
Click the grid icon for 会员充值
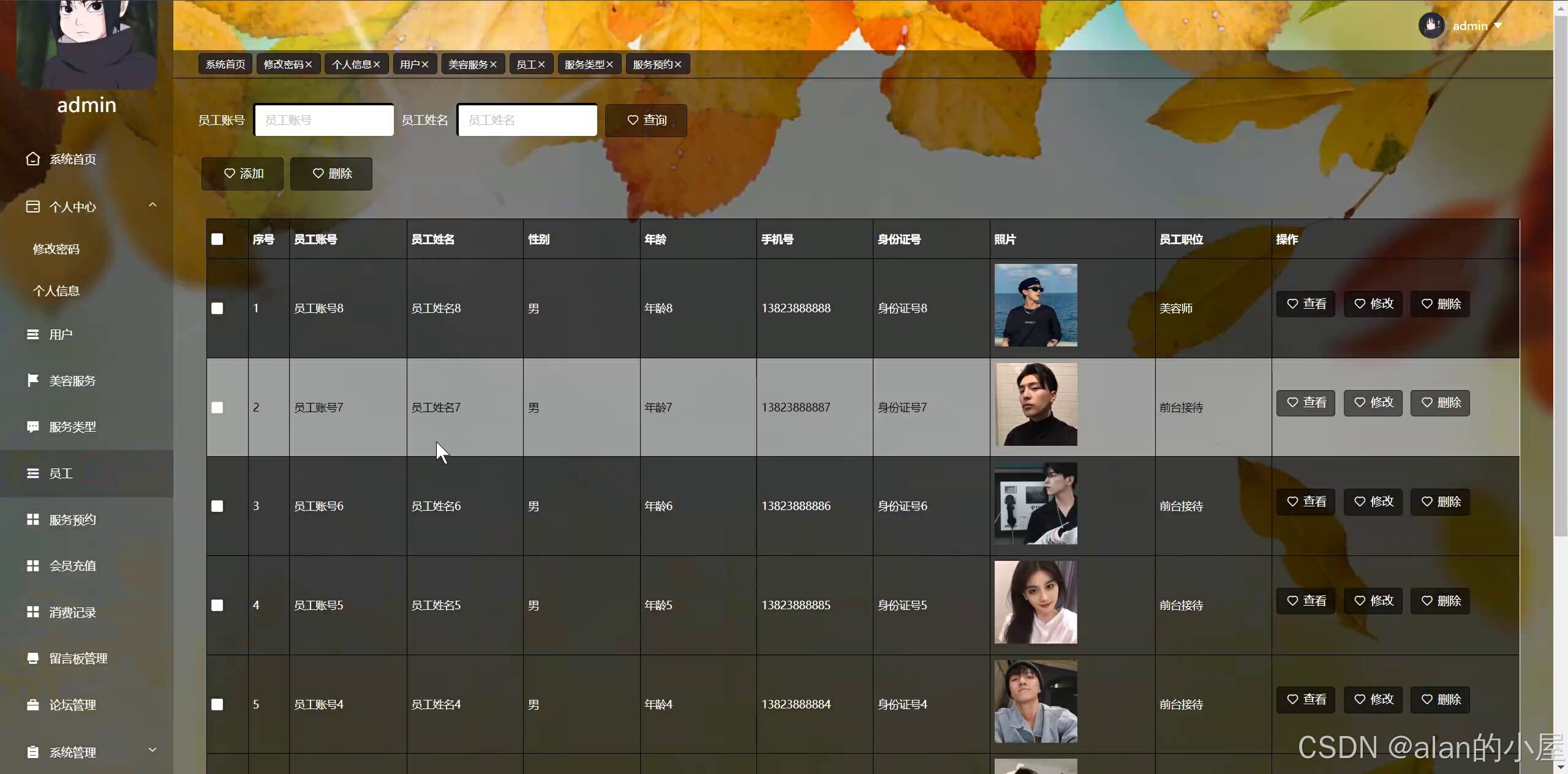tap(33, 566)
